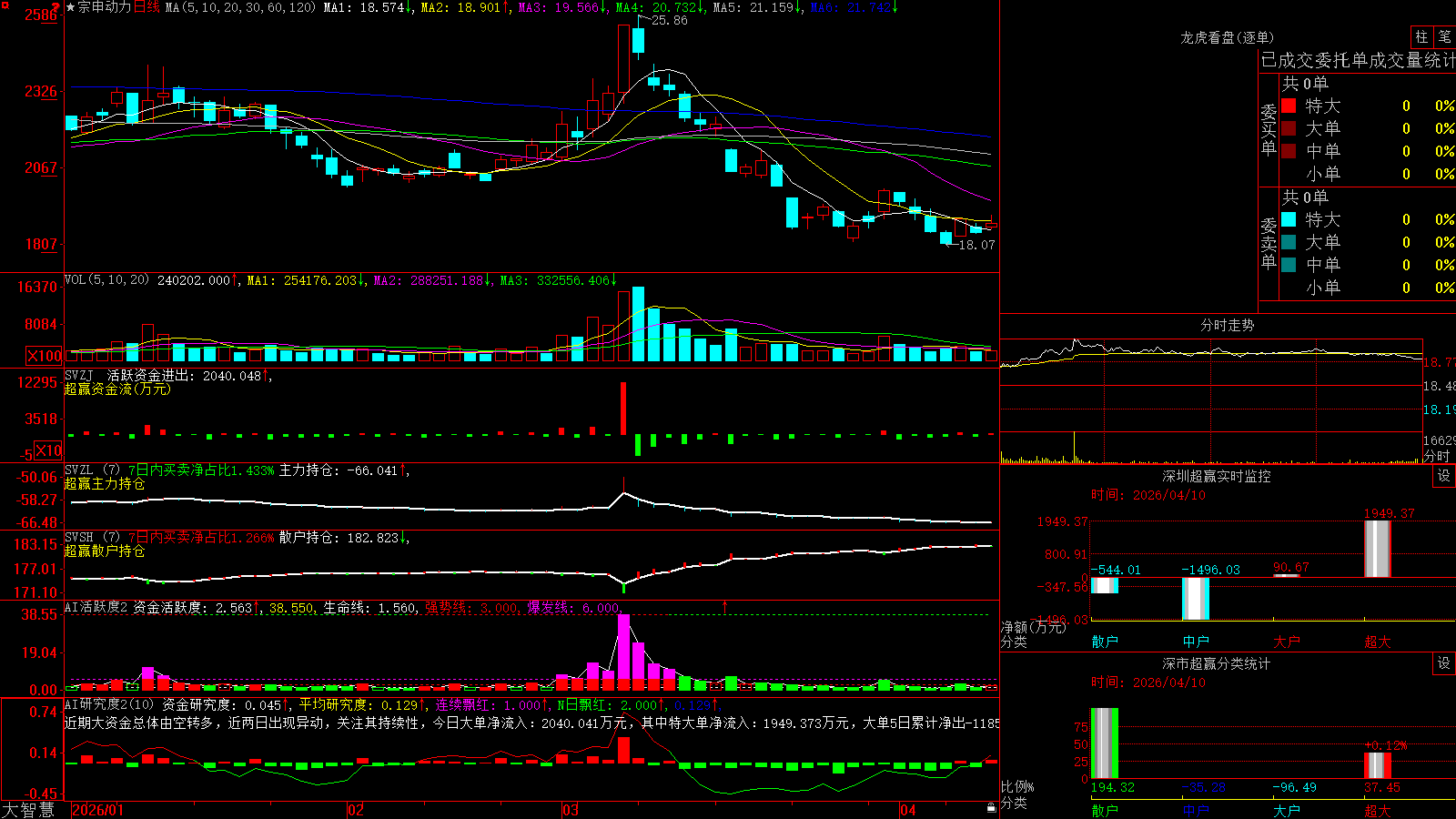Select the SVZL (7) indicator label

[x=92, y=470]
